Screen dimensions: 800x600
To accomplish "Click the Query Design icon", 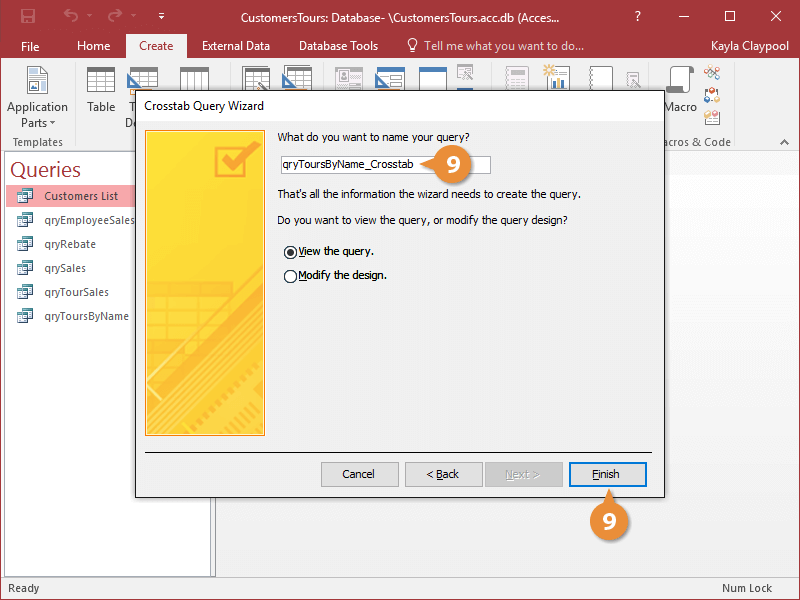I will tap(297, 79).
